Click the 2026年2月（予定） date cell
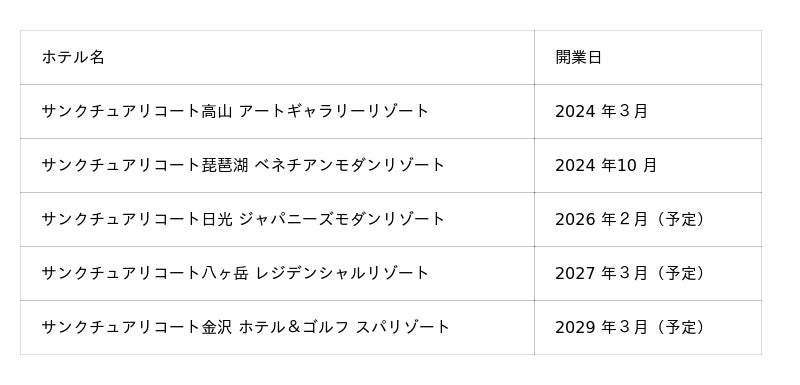The height and width of the screenshot is (385, 800). click(648, 219)
